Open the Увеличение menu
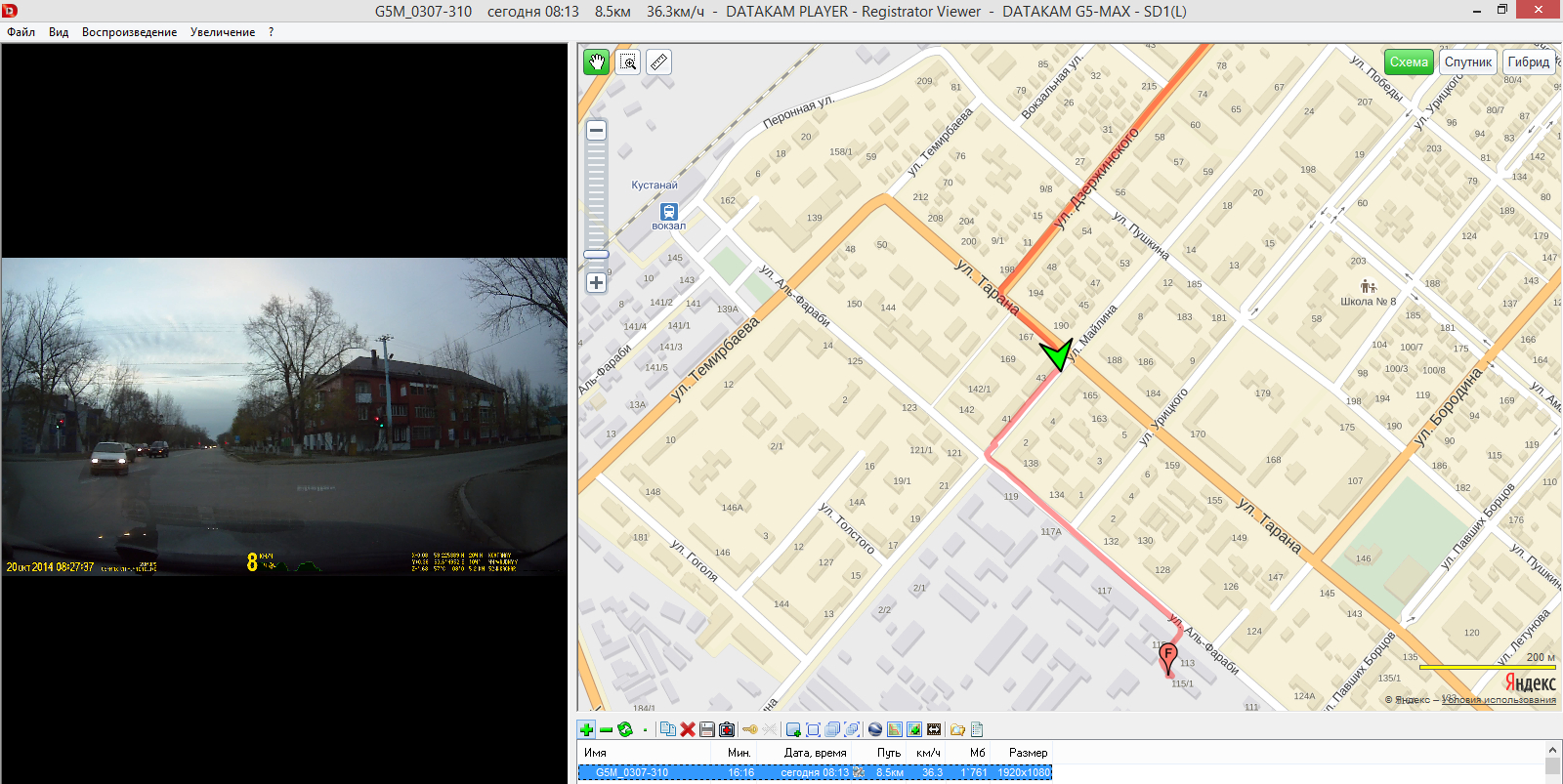1563x784 pixels. click(x=223, y=32)
